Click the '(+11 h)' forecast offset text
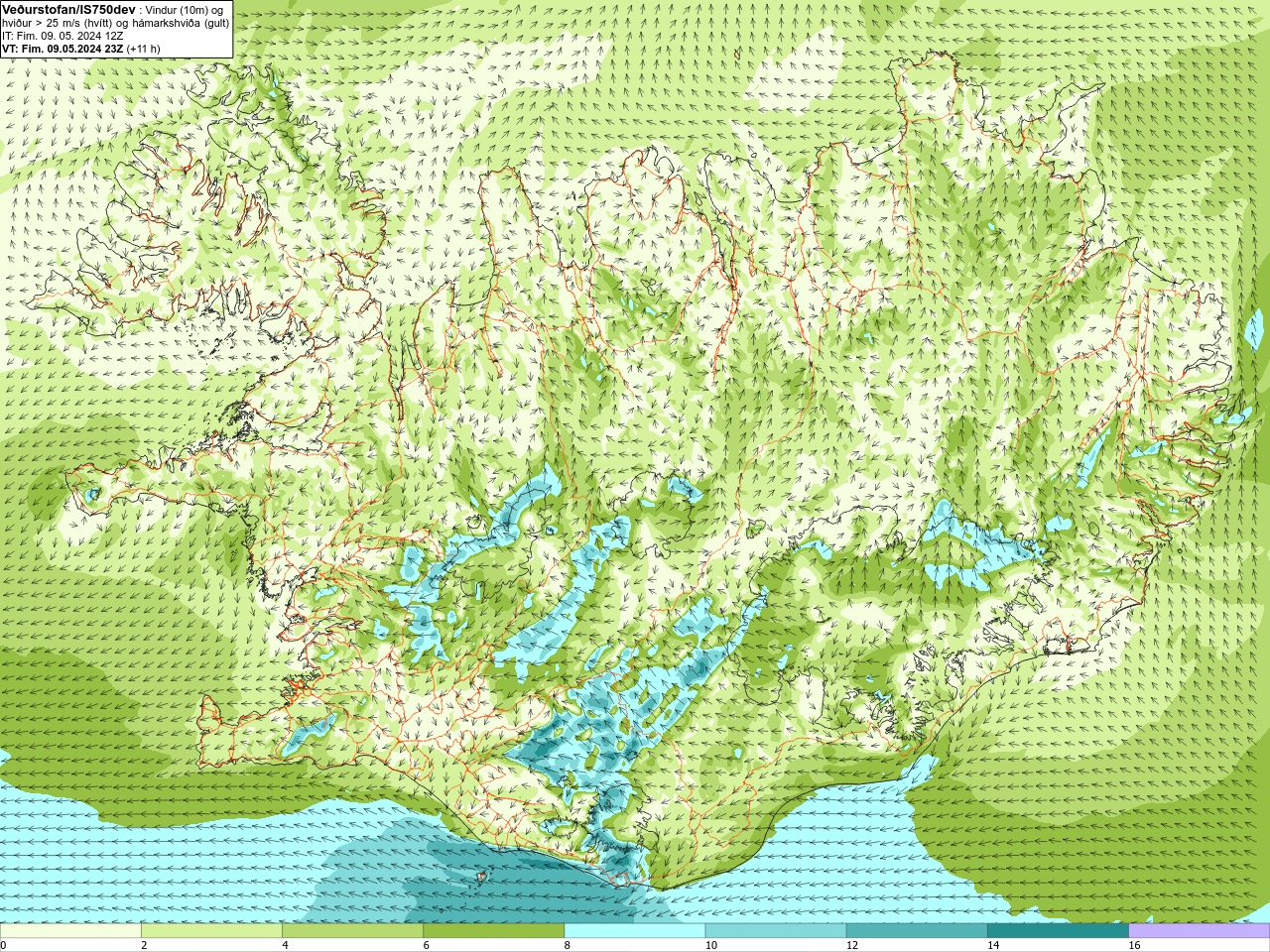The image size is (1270, 952). [x=143, y=49]
